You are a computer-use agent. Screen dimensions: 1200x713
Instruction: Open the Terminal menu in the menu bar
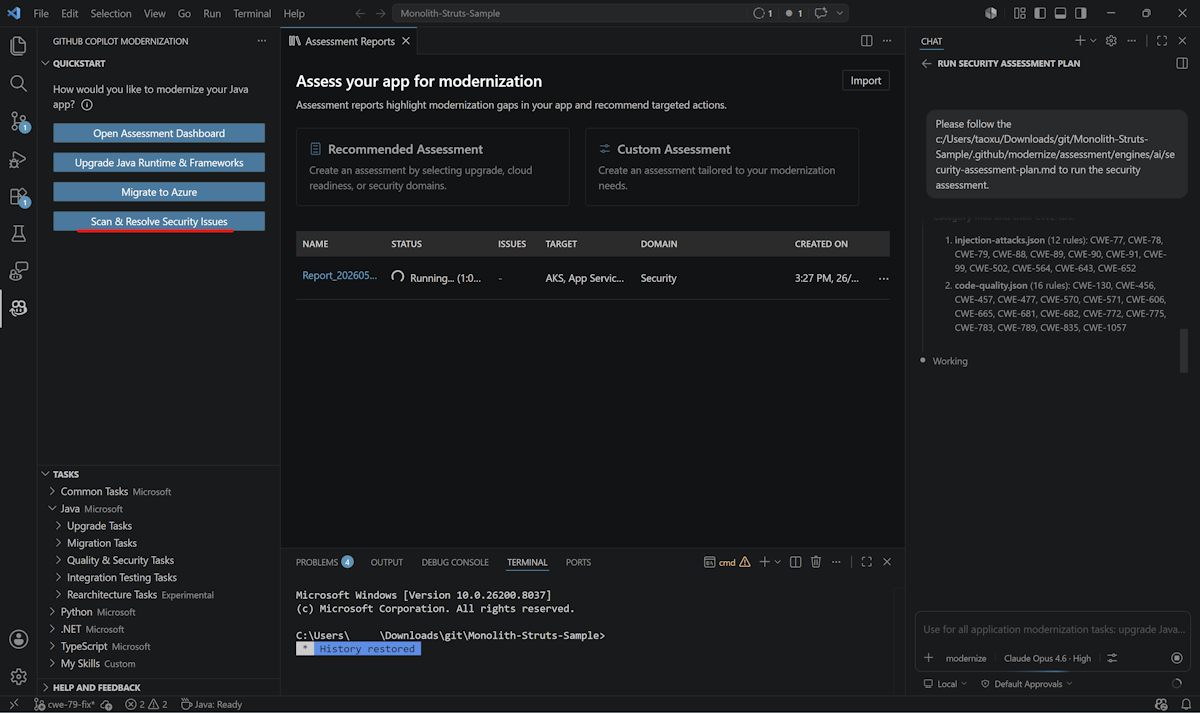[252, 13]
